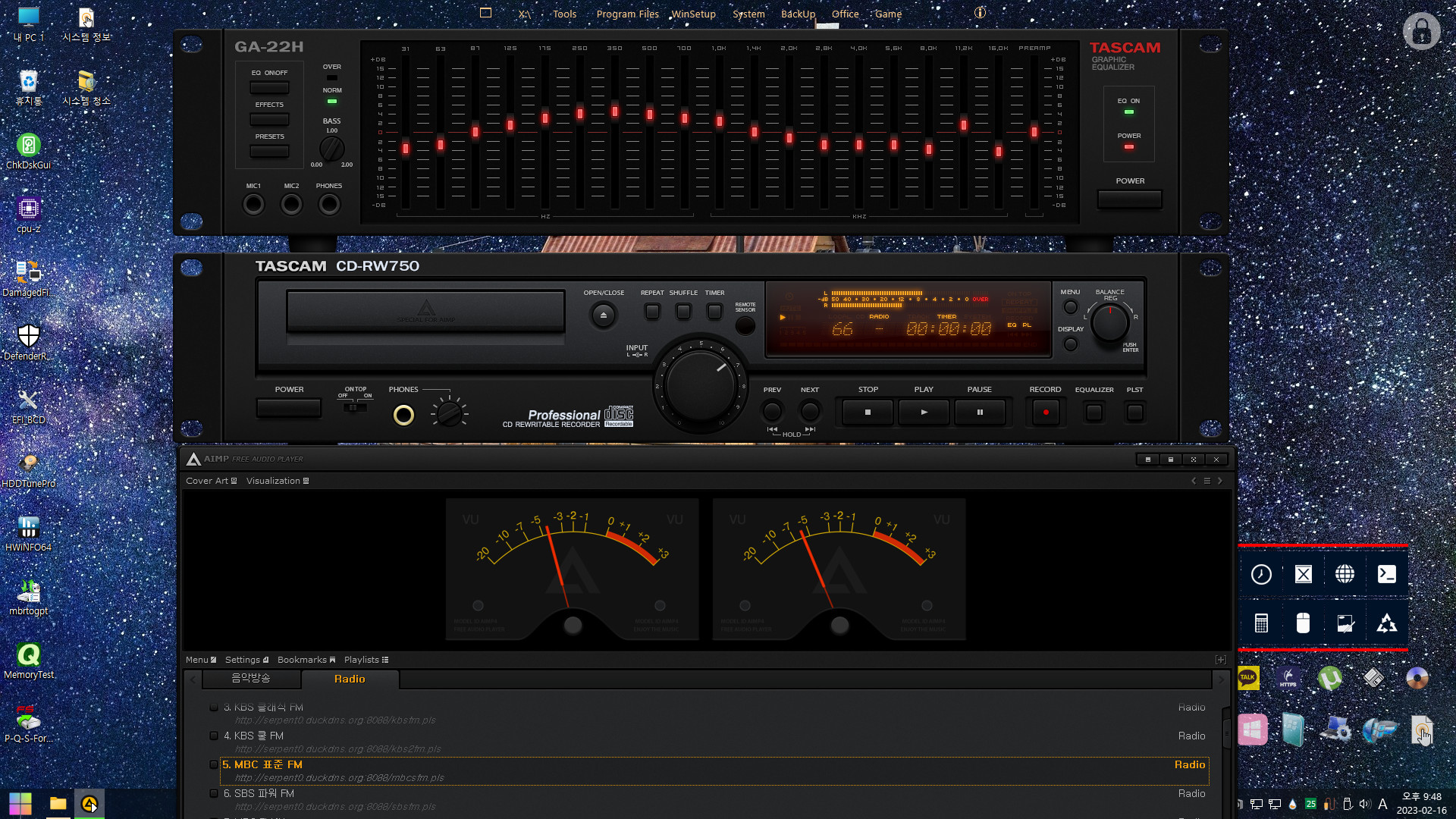Viewport: 1456px width, 819px height.
Task: Open the Cover Art dropdown
Action: [212, 481]
